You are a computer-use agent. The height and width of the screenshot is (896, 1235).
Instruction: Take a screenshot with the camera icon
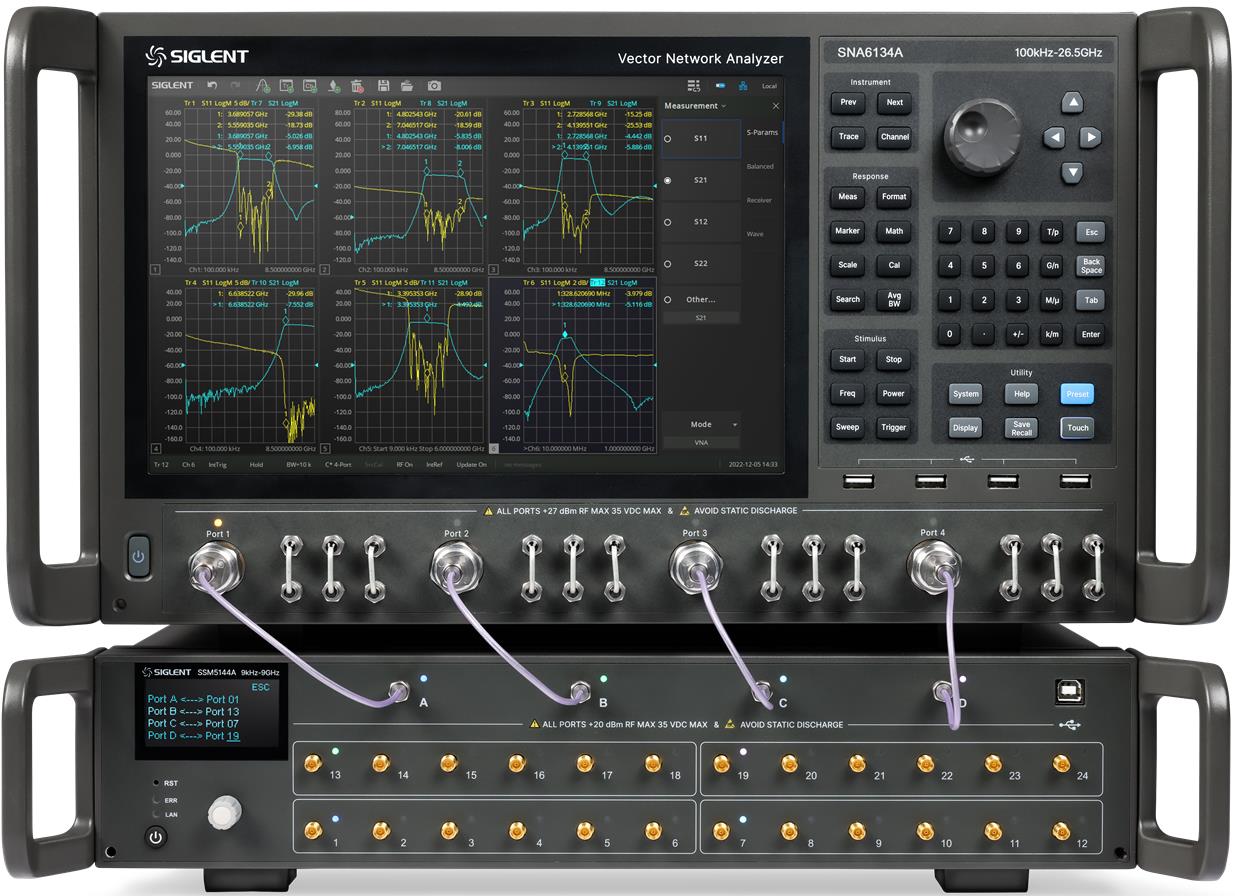click(x=434, y=86)
